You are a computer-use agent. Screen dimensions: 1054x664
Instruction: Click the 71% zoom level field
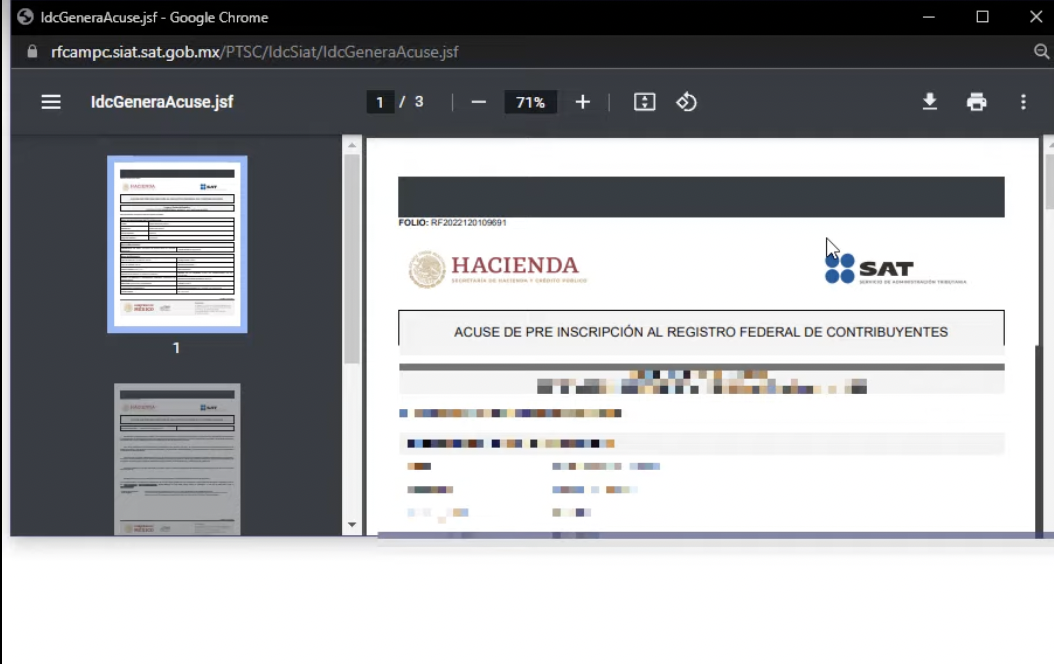click(530, 102)
